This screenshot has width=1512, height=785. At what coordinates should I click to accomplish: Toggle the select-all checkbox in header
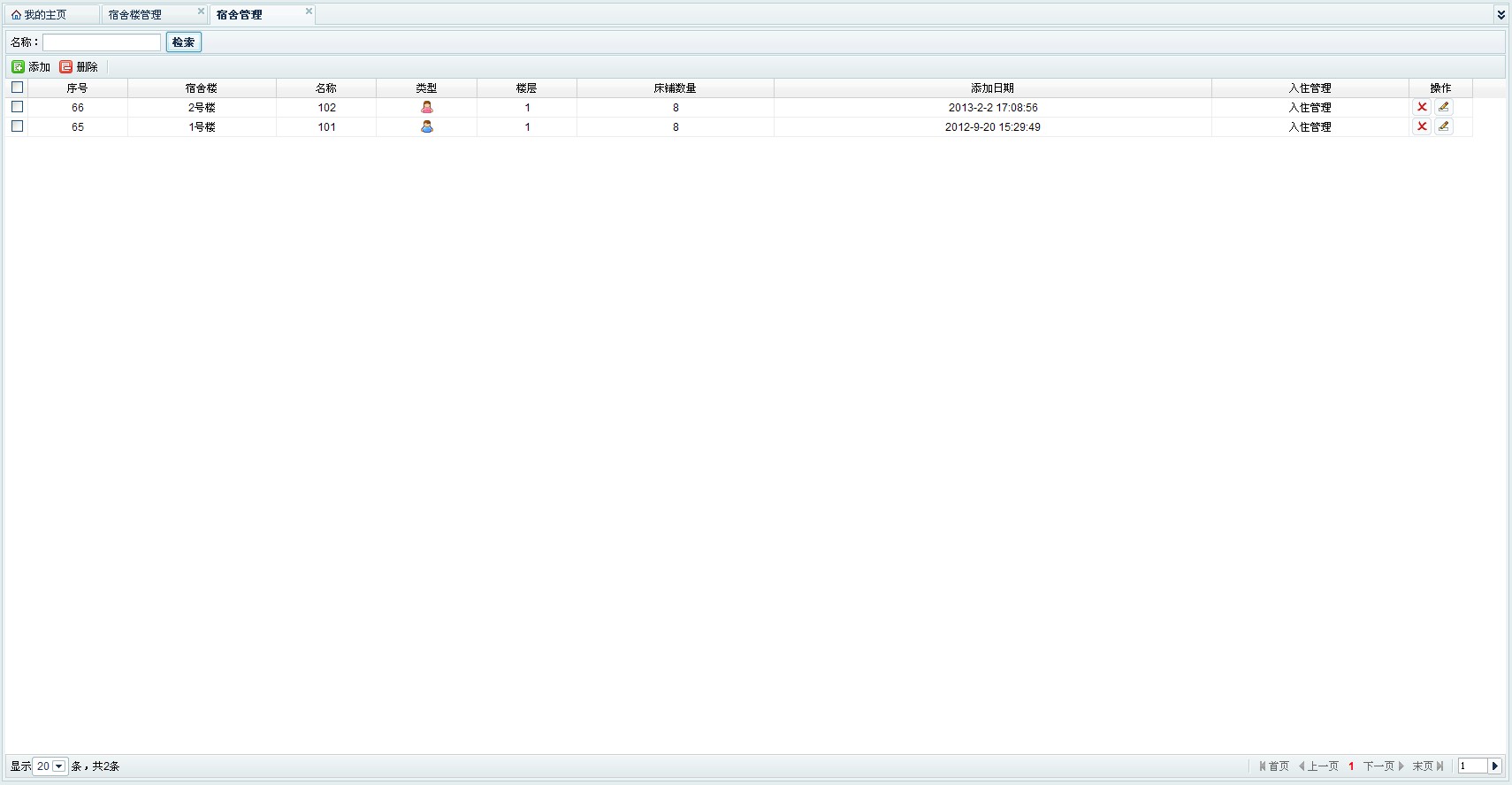[17, 88]
